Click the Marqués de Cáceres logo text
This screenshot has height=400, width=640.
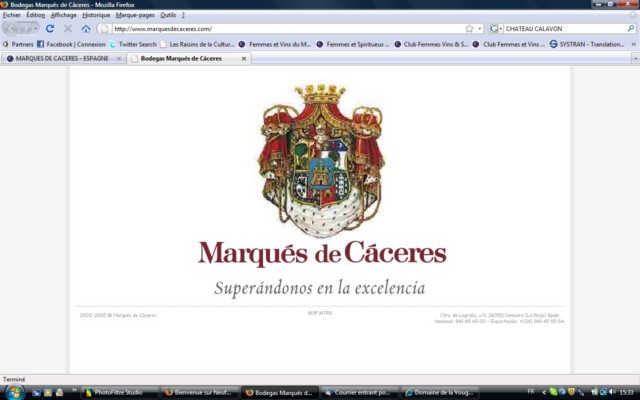pyautogui.click(x=322, y=253)
